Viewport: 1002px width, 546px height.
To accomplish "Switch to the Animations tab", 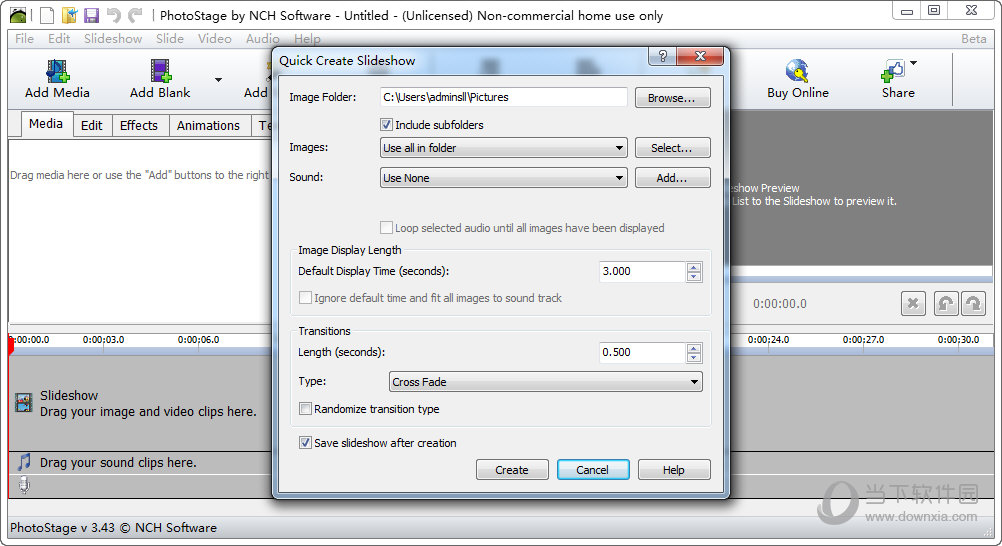I will [x=208, y=125].
